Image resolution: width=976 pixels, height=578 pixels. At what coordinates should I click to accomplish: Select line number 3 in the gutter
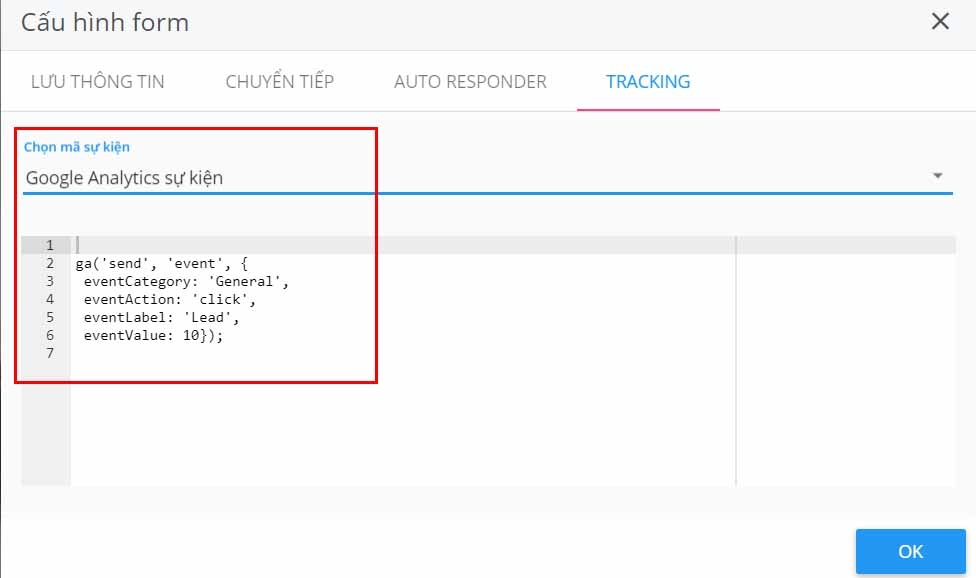coord(49,281)
